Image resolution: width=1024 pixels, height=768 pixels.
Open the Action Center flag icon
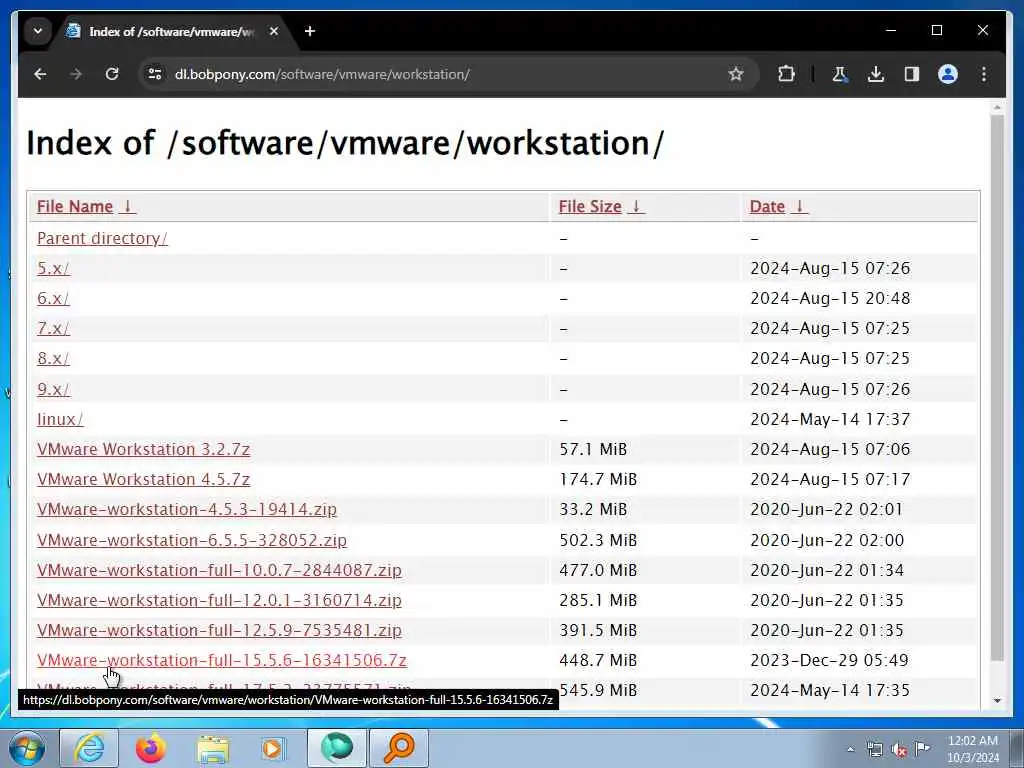(922, 749)
